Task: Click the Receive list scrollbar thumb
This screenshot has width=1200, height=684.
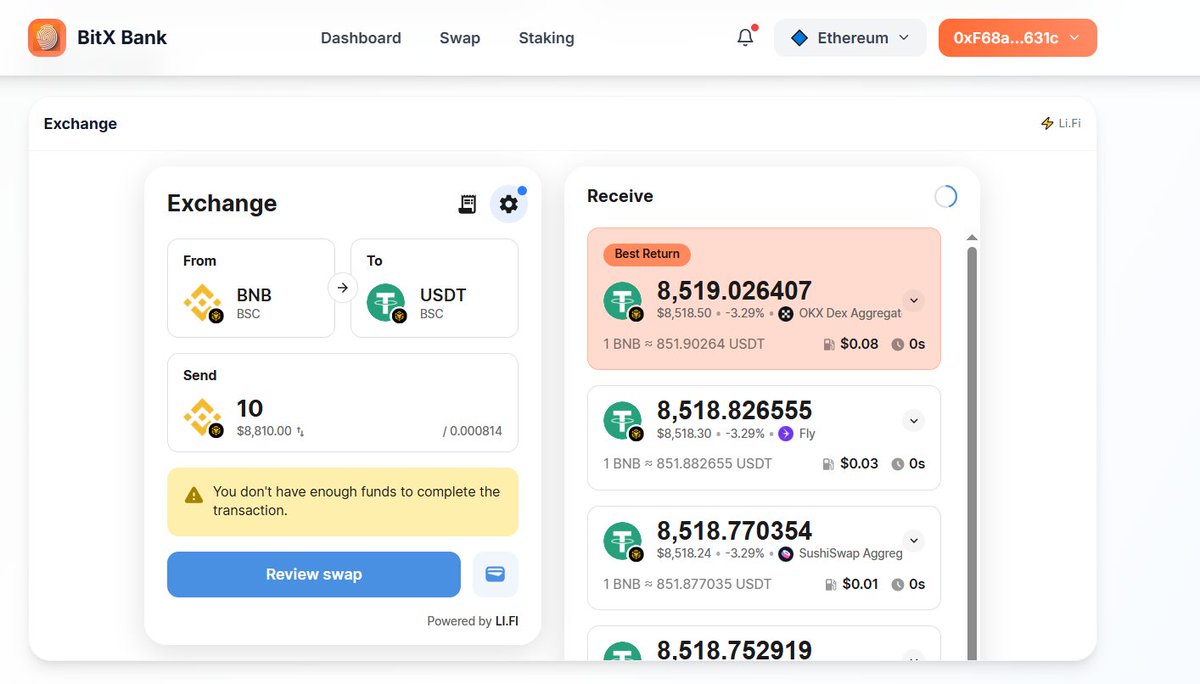Action: point(971,455)
